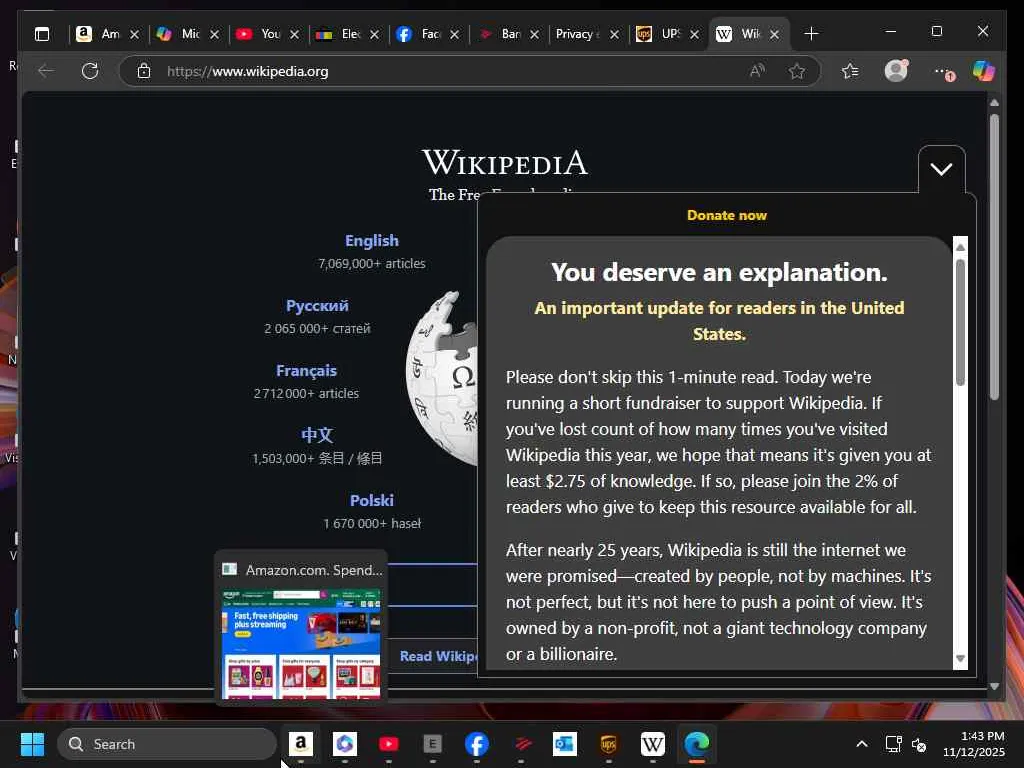The image size is (1024, 768).
Task: Switch to the Facebook browser tab
Action: tap(428, 34)
